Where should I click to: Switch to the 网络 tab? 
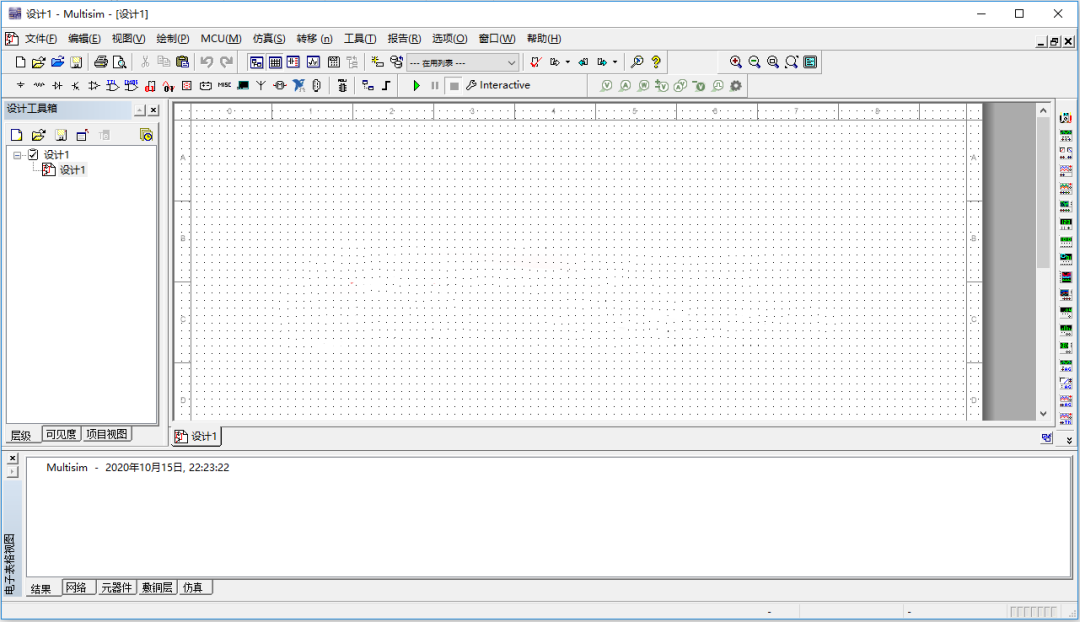[x=76, y=588]
